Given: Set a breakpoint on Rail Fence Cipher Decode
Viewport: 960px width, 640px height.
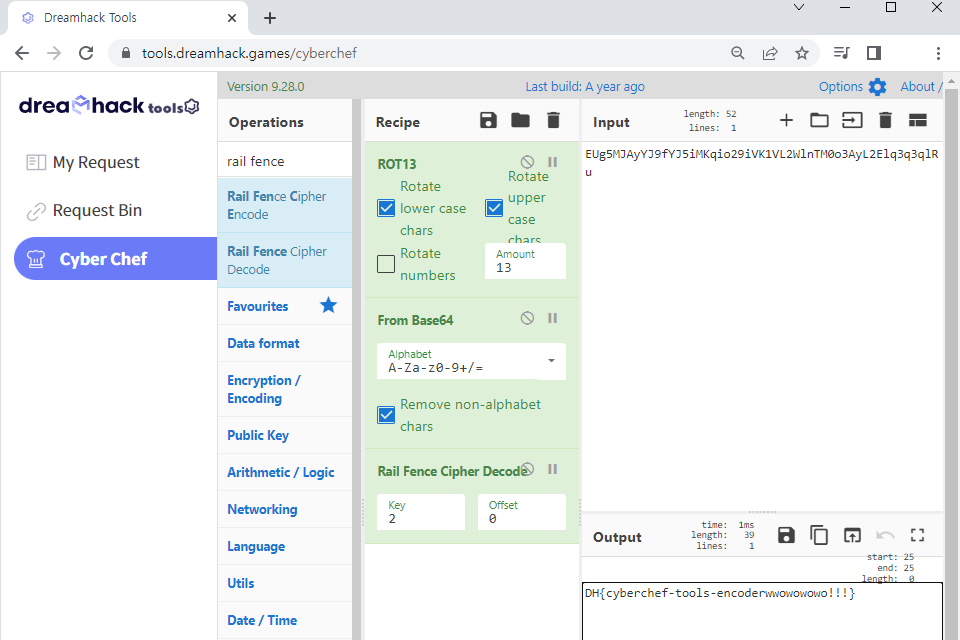Looking at the screenshot, I should (552, 469).
